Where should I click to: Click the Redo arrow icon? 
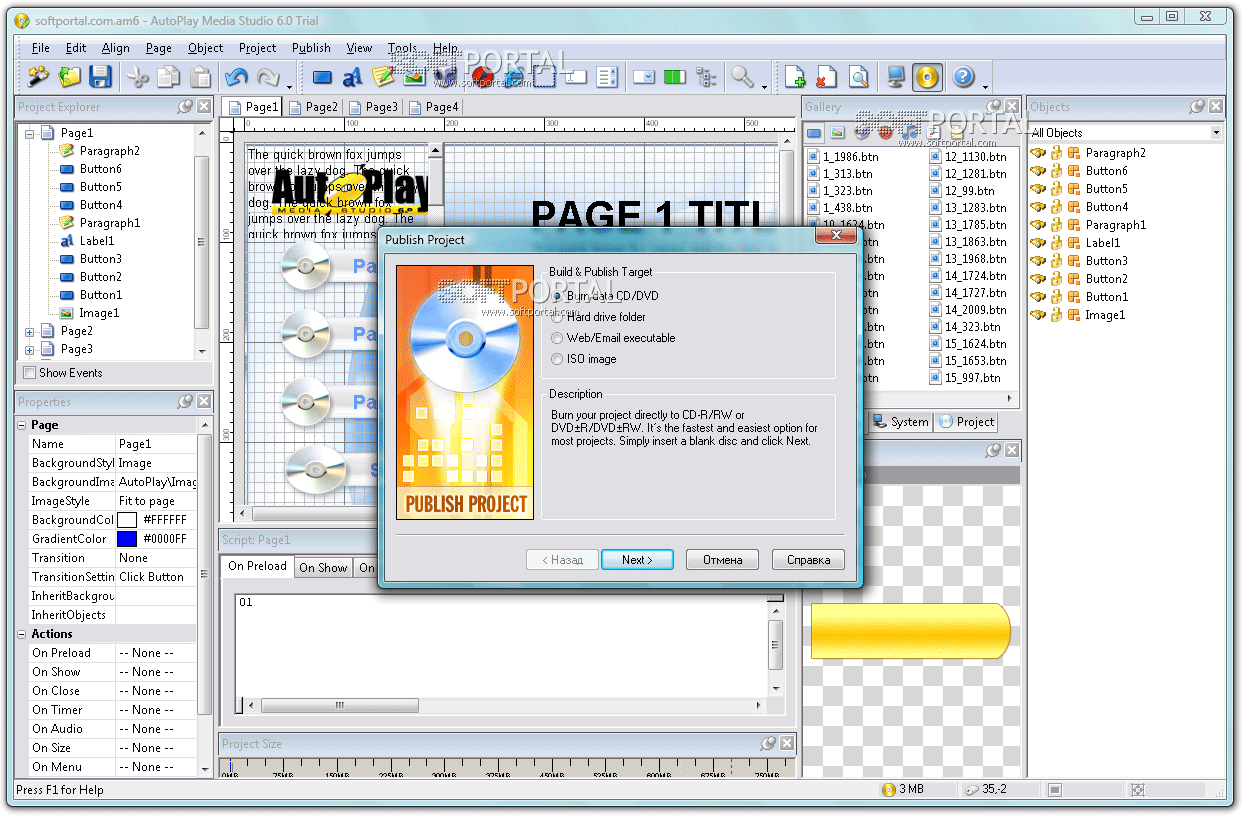pyautogui.click(x=268, y=76)
